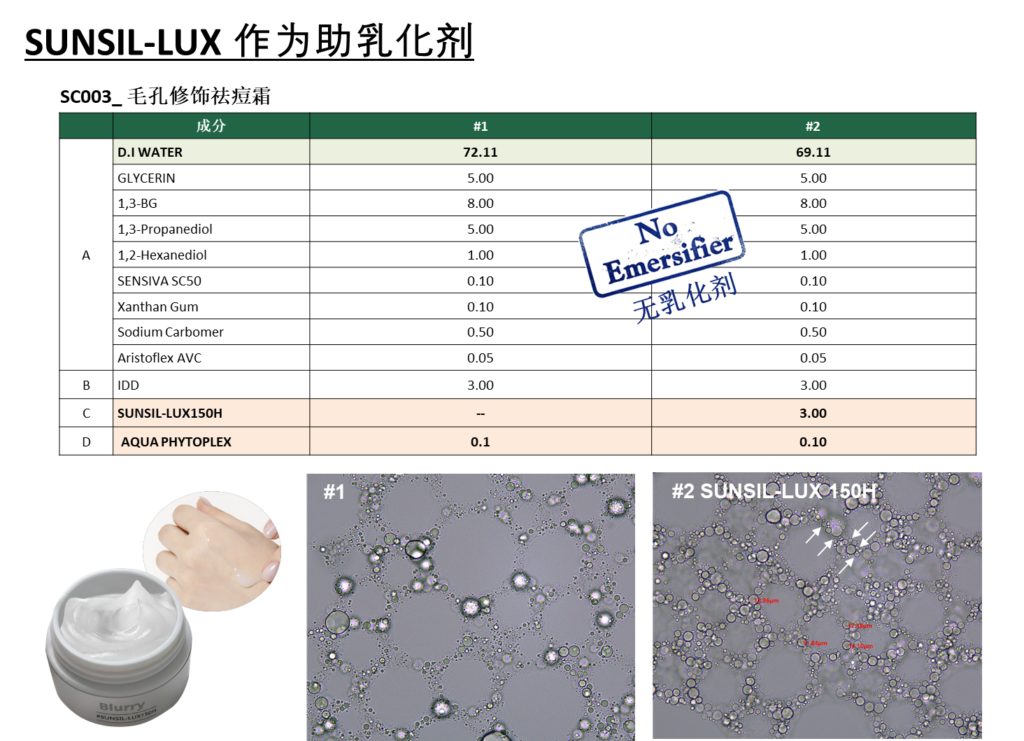Open the #1 microscope image
Screen dimensions: 1024x741
470,606
